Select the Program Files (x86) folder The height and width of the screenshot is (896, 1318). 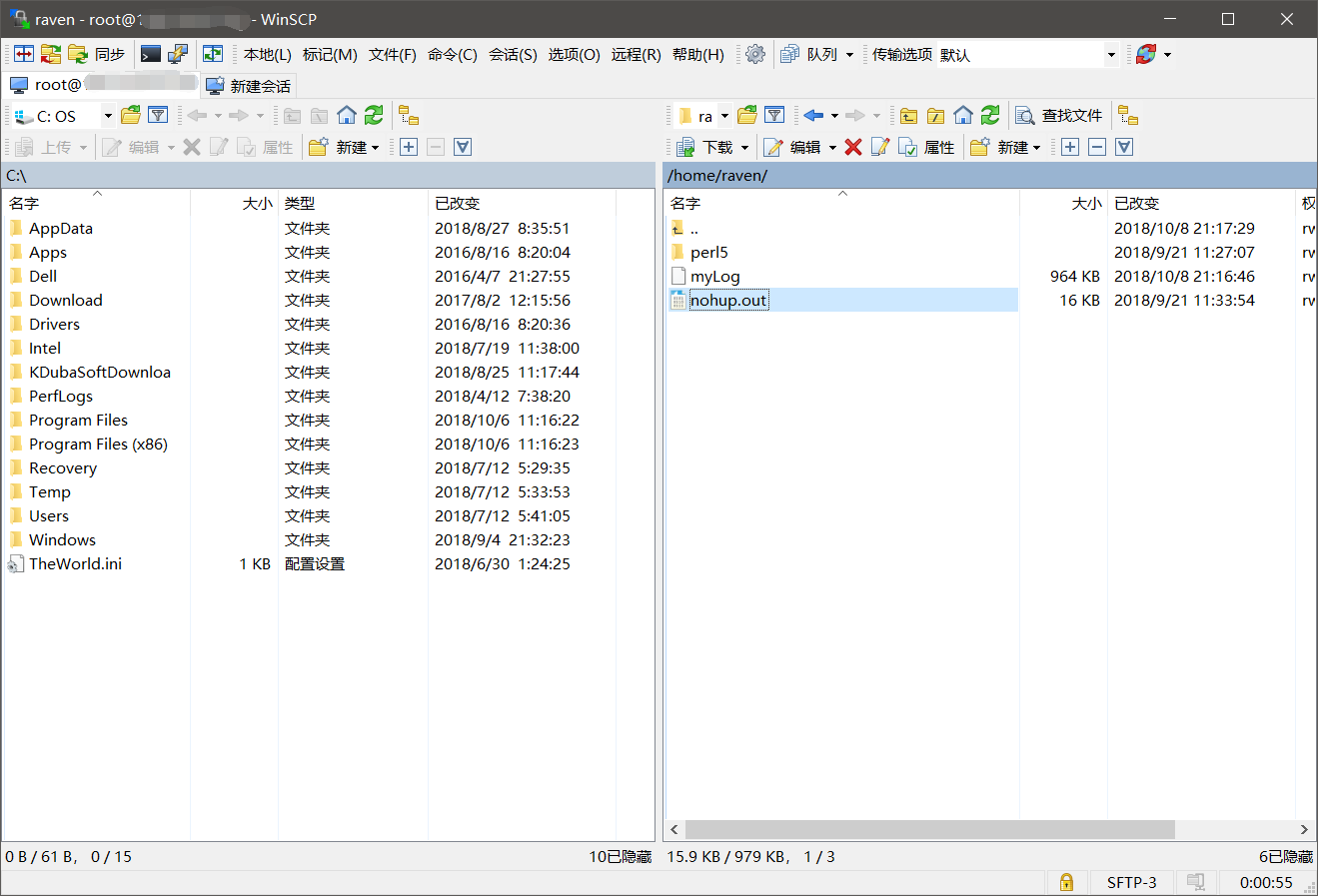(x=98, y=445)
